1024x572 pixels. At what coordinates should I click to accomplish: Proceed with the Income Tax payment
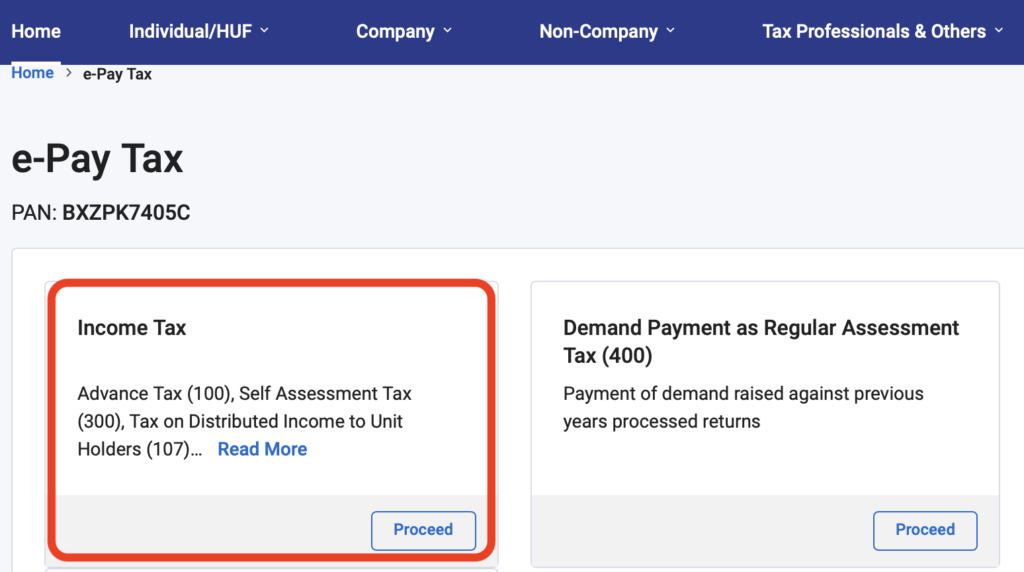423,530
